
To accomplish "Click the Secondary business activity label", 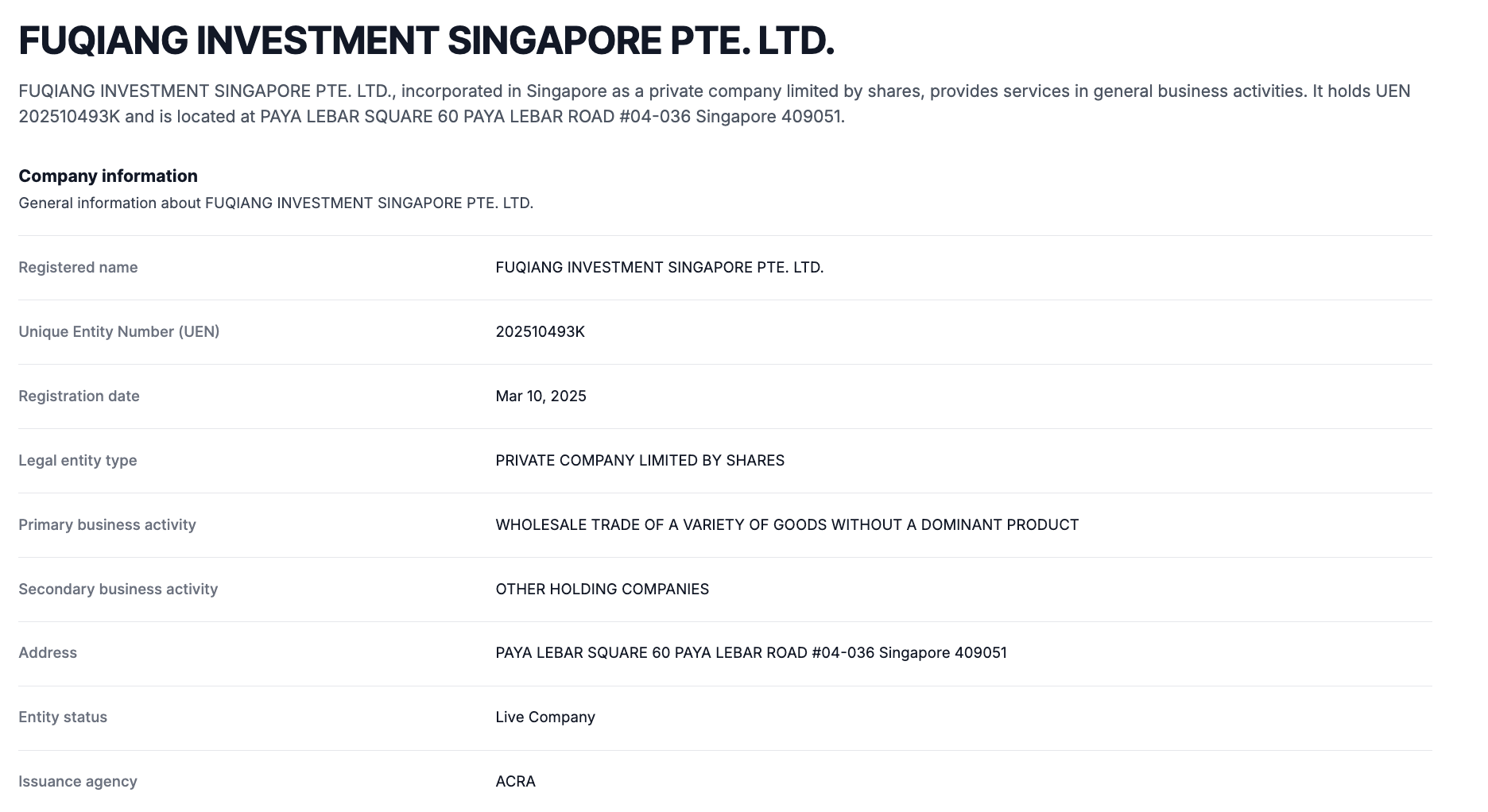I will pyautogui.click(x=118, y=590).
